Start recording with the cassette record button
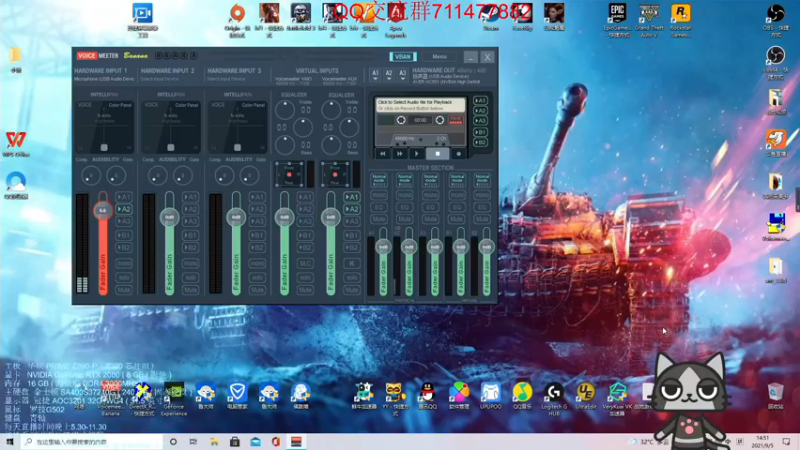 [458, 154]
